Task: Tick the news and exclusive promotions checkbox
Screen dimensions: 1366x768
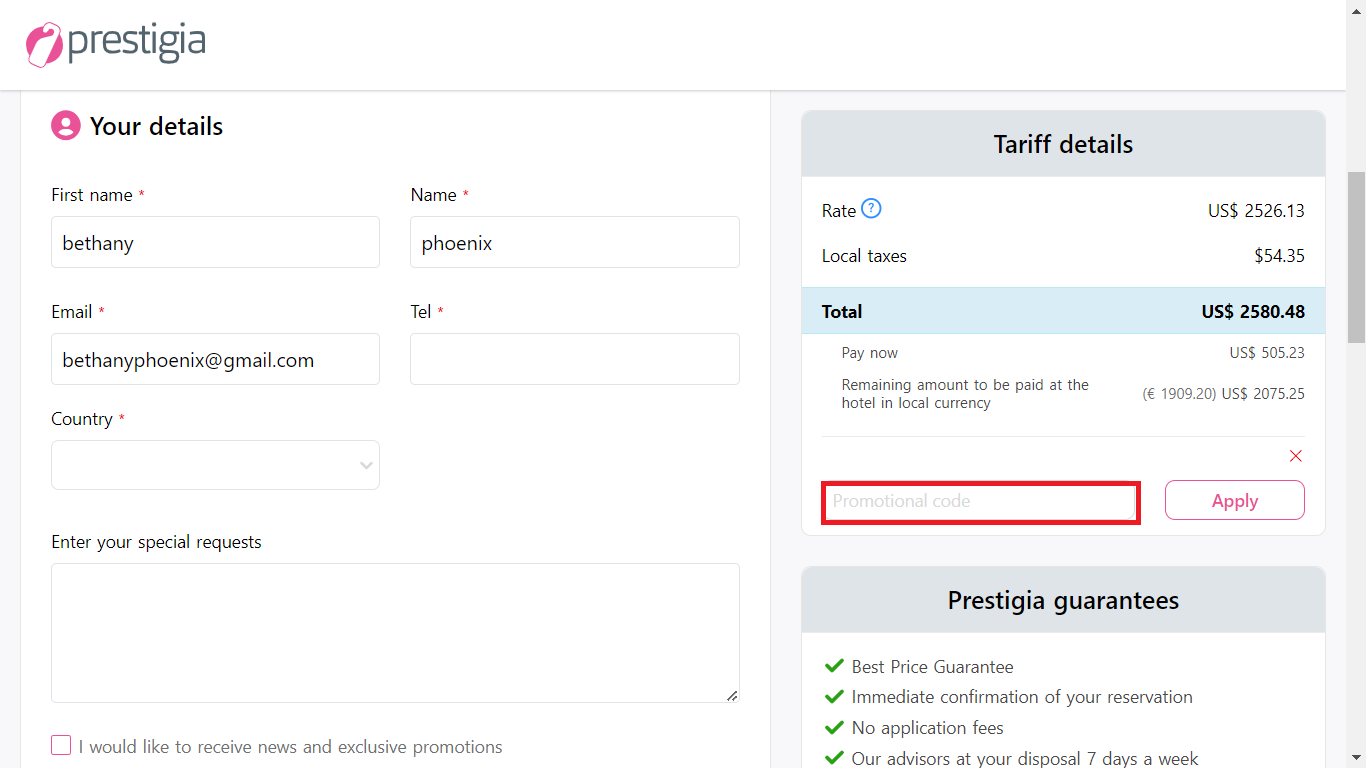Action: (61, 746)
